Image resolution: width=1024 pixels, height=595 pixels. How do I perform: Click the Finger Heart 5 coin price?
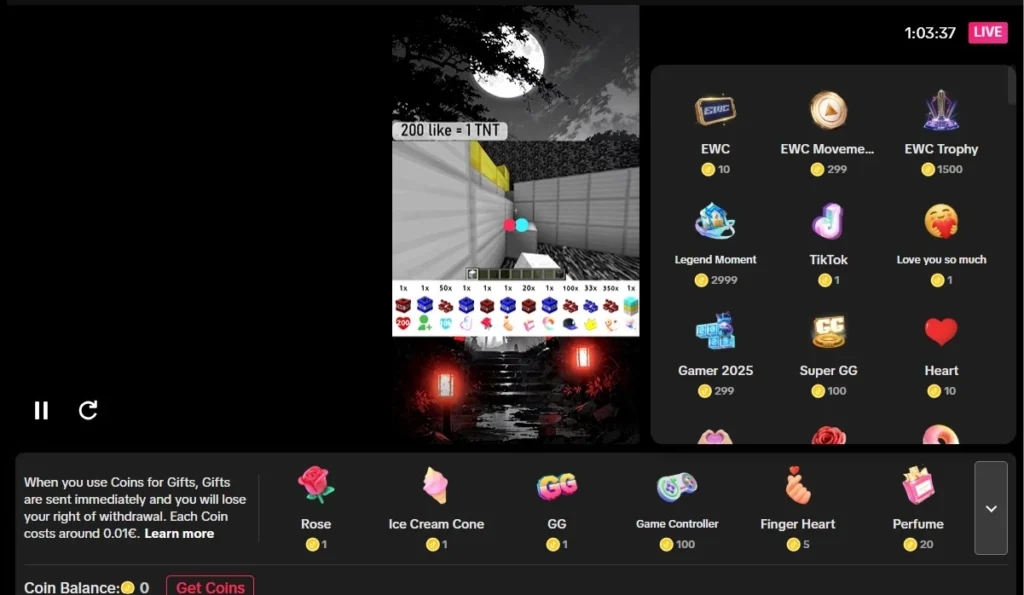797,544
